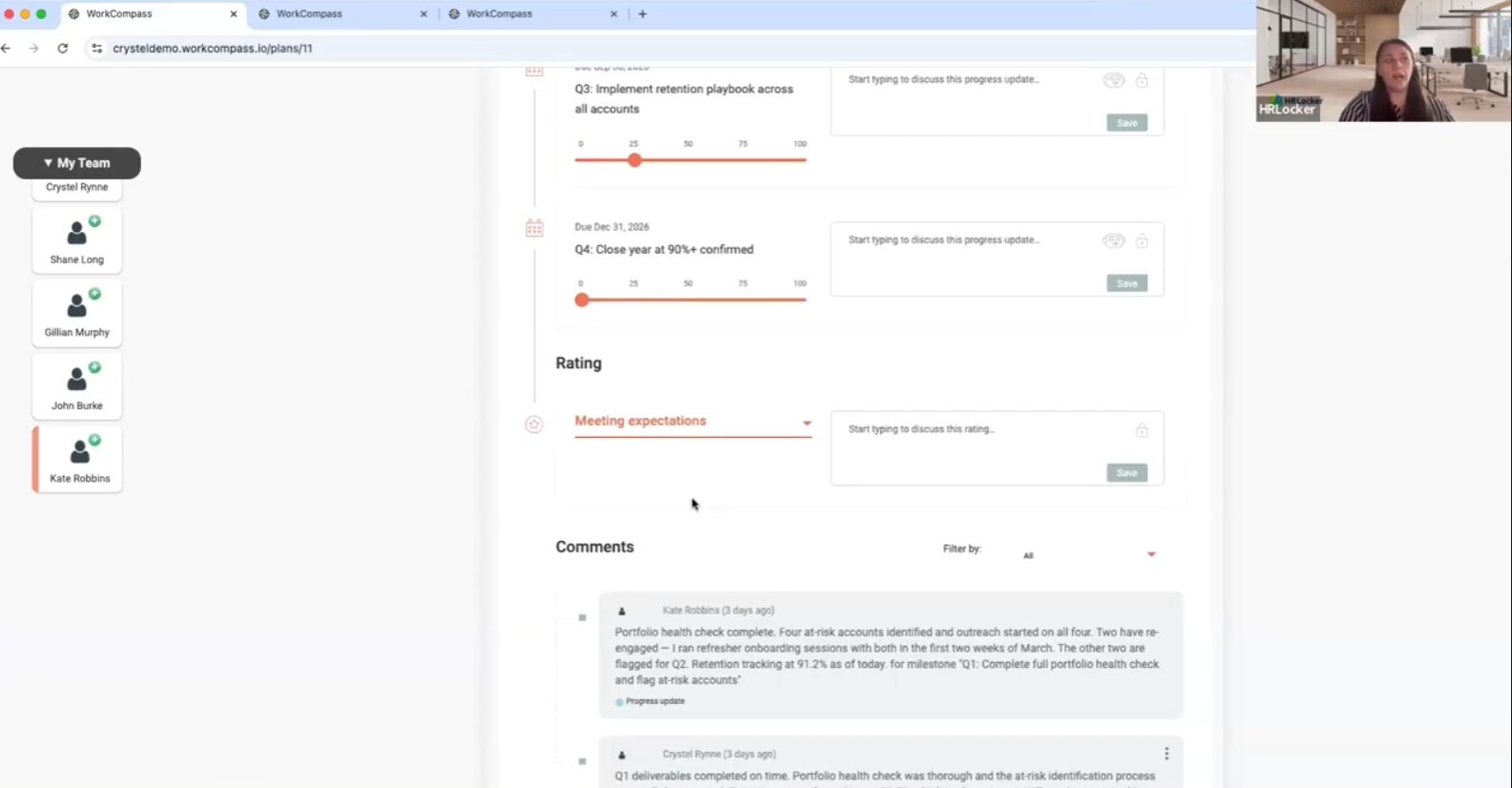Click the Q3 retention playbook slider handle

click(635, 160)
